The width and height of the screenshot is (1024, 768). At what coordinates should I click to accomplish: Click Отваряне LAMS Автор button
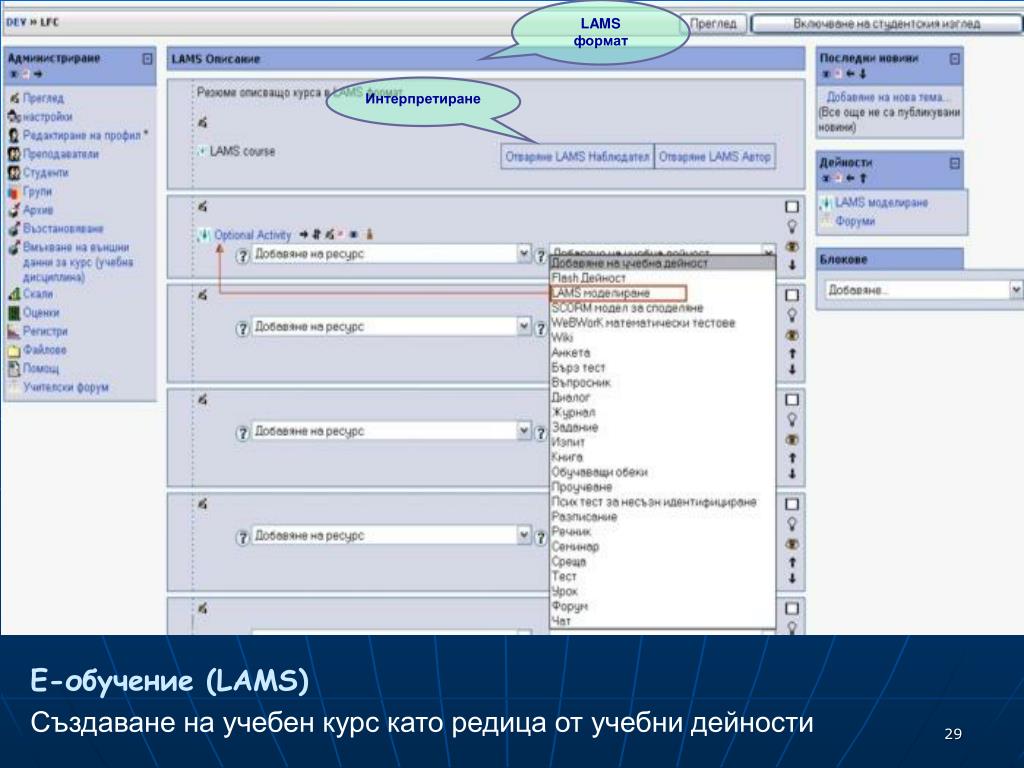tap(714, 157)
